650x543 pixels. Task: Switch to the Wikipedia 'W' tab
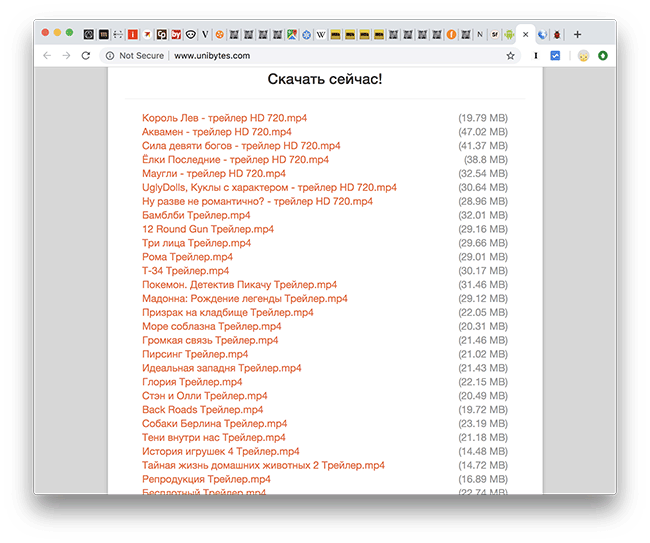pyautogui.click(x=321, y=34)
